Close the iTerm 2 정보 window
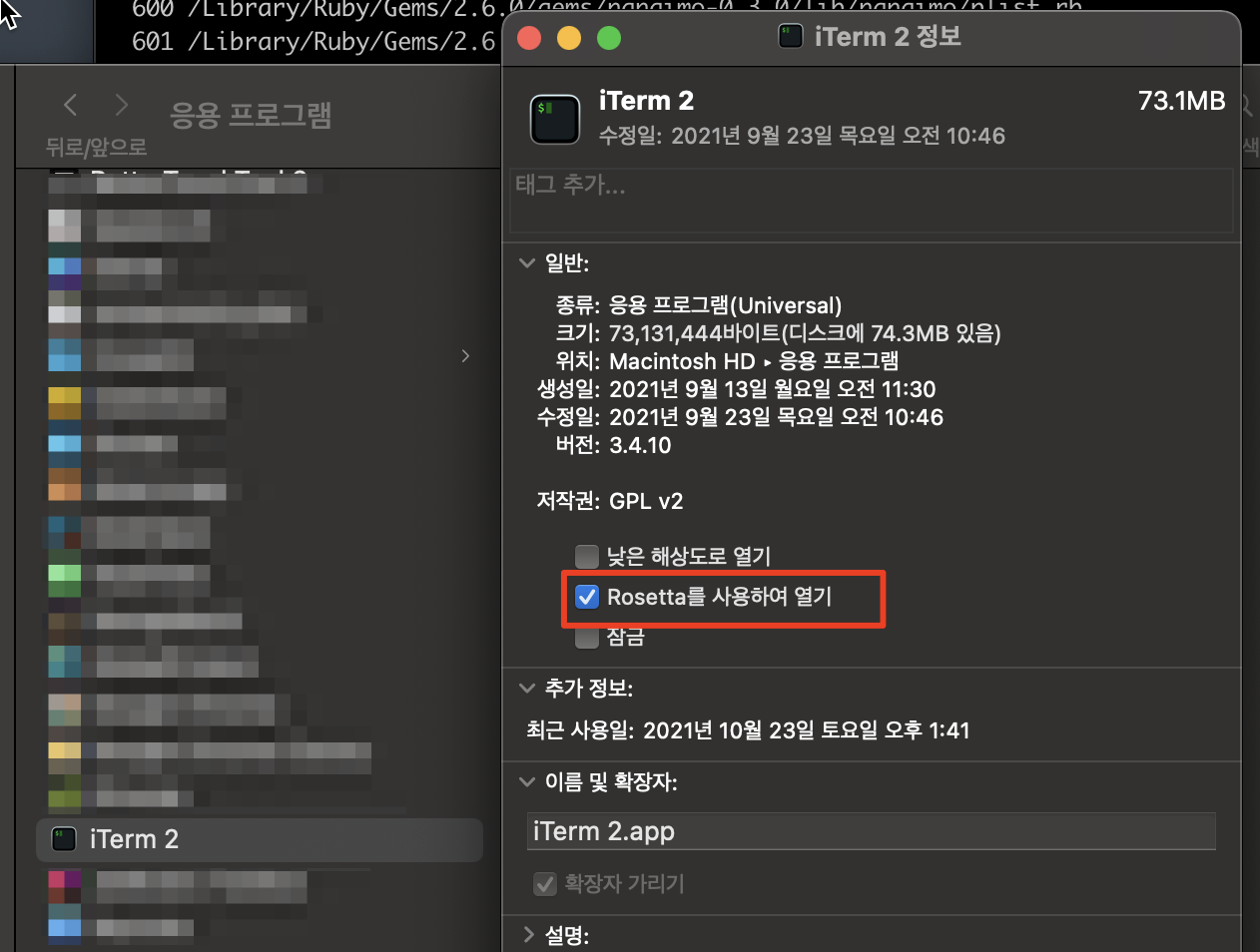The width and height of the screenshot is (1260, 952). point(529,38)
